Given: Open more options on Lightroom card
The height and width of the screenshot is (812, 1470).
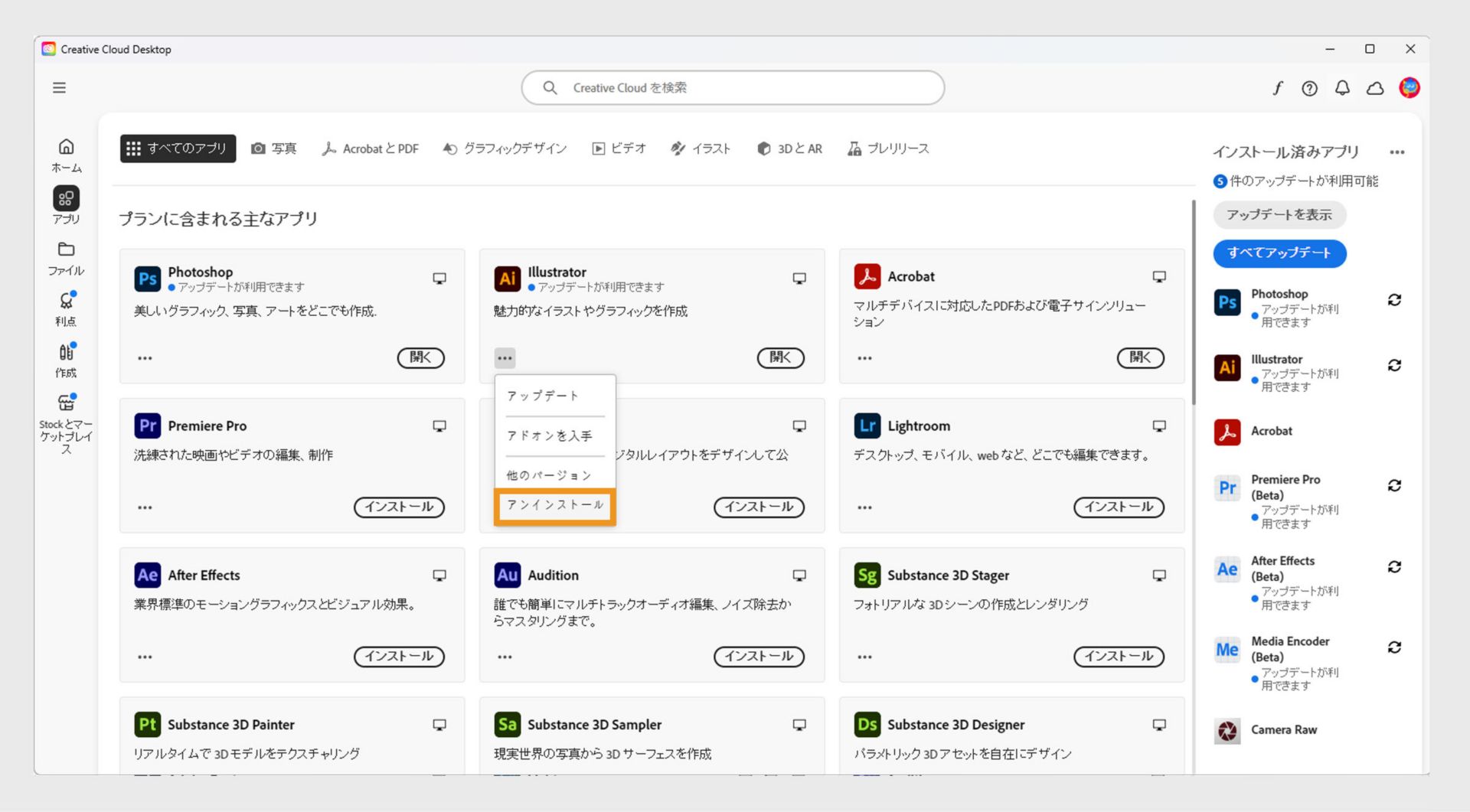Looking at the screenshot, I should click(x=864, y=507).
